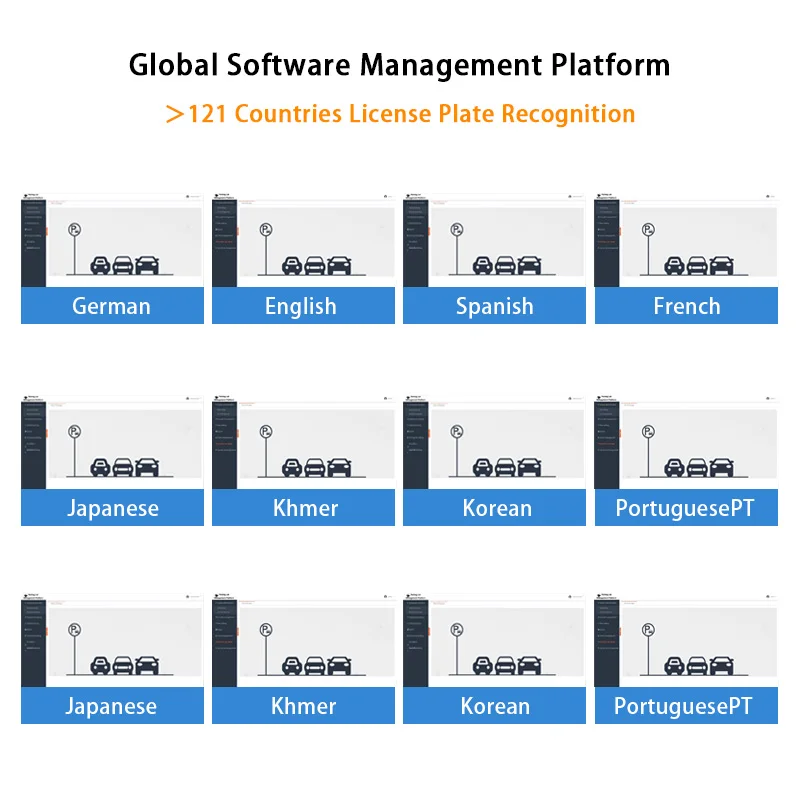Select the blue French language label
The height and width of the screenshot is (800, 800).
tap(686, 306)
